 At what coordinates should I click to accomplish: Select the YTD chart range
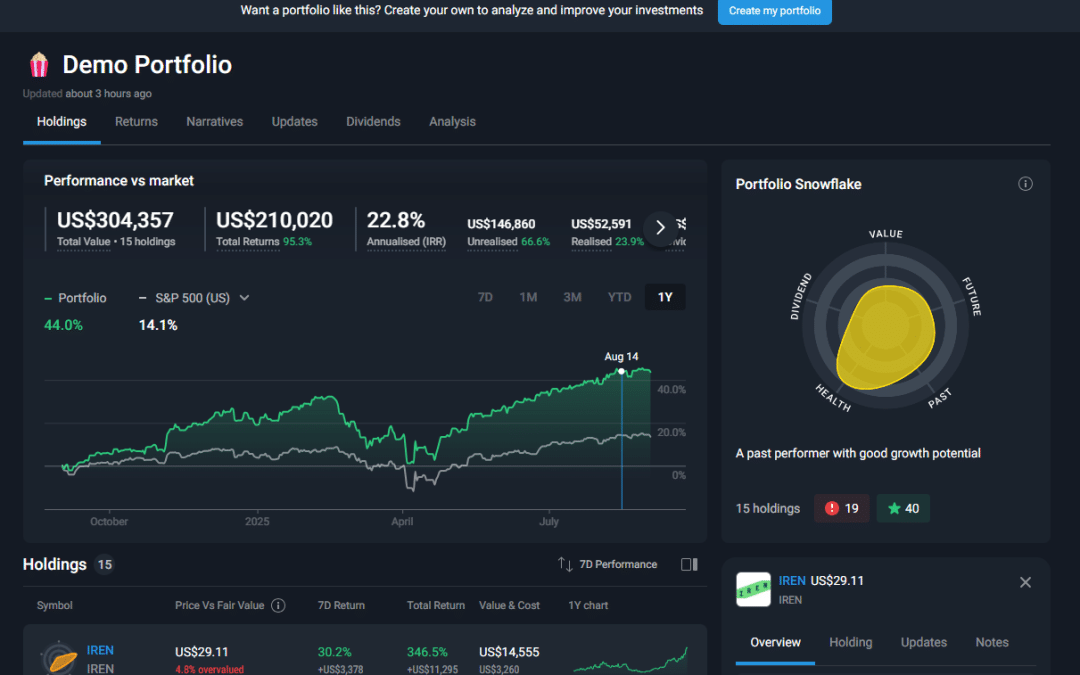619,298
